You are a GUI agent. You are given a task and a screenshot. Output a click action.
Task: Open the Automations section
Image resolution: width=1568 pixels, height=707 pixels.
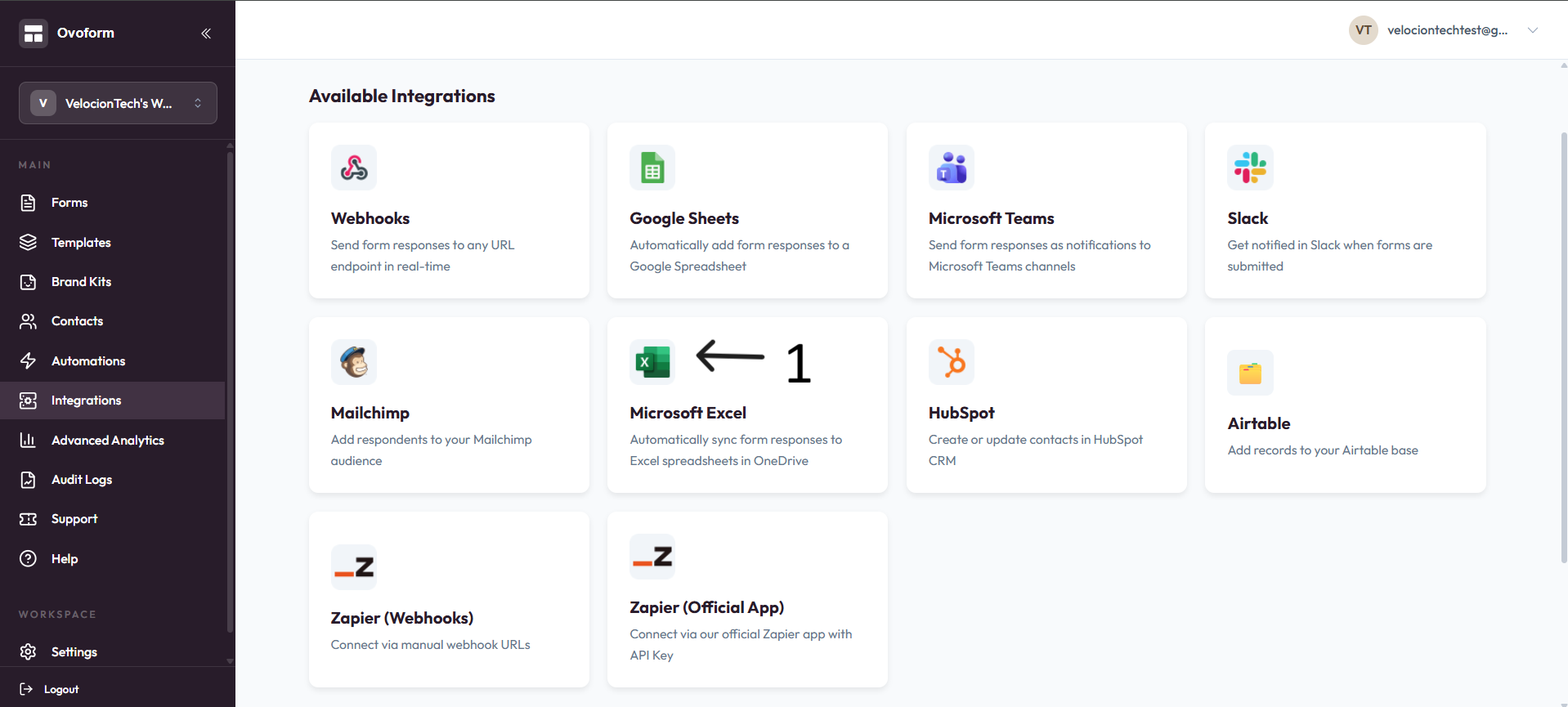(113, 361)
